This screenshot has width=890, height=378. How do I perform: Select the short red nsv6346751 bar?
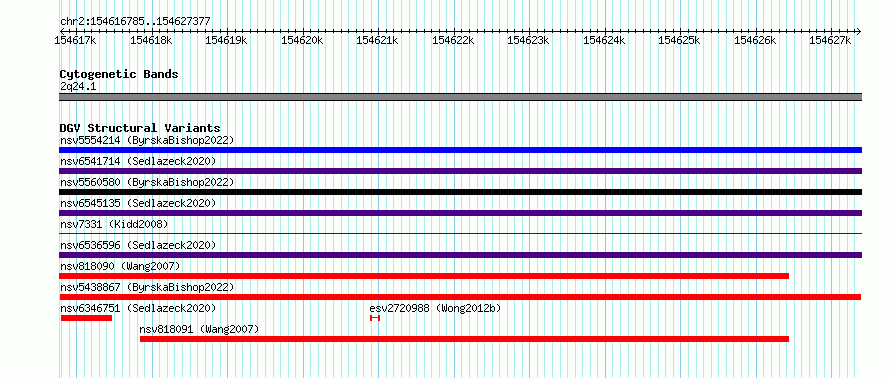(x=86, y=318)
